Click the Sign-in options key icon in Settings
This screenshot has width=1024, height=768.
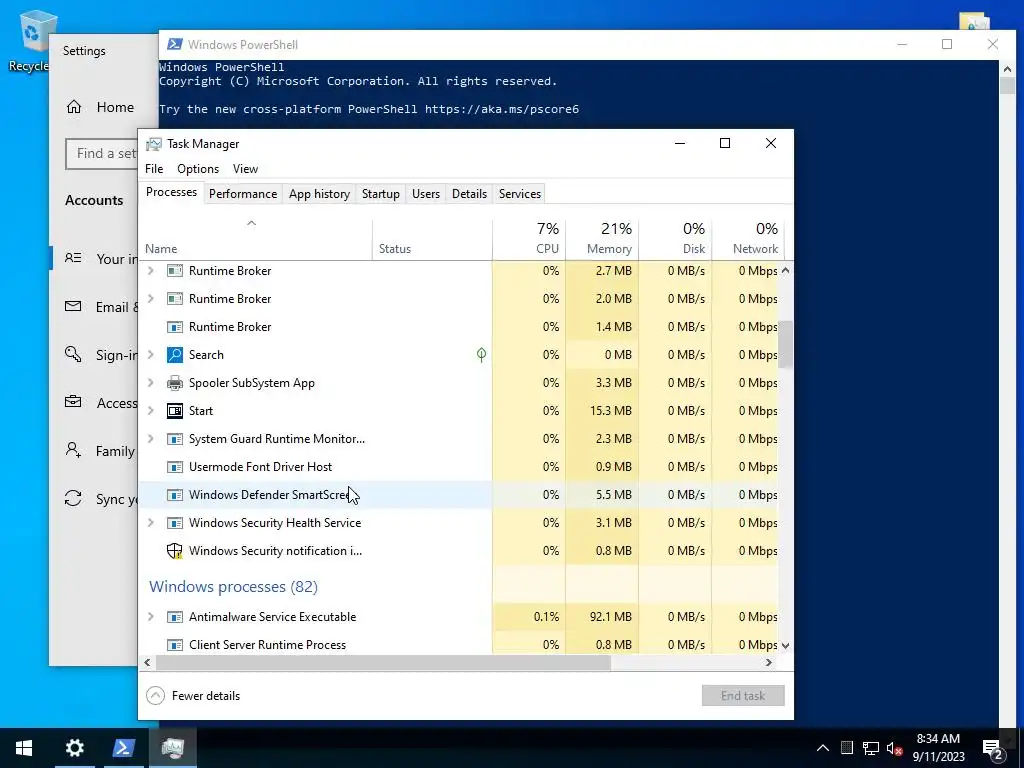(x=73, y=354)
